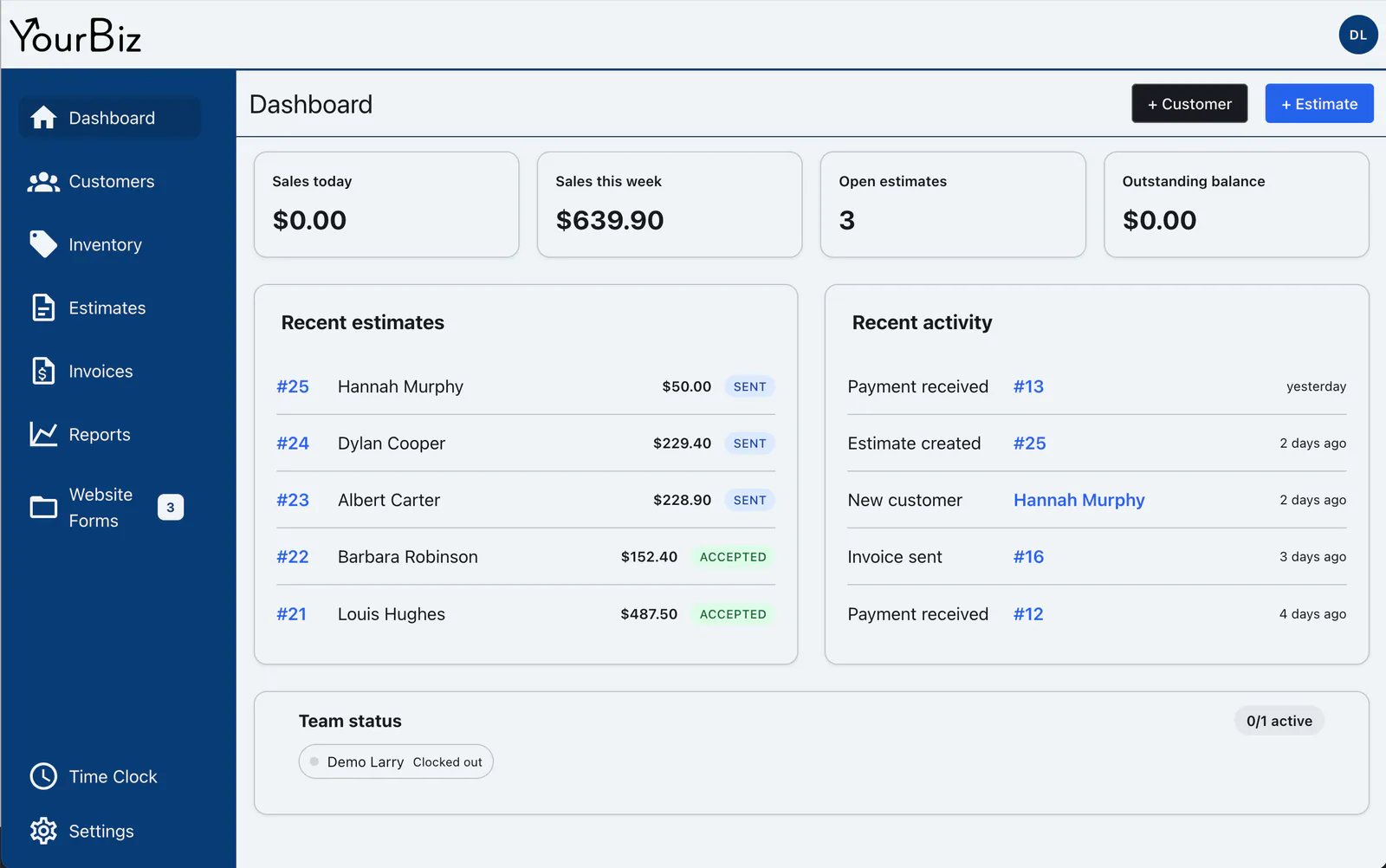Click the 0/1 active team badge
The height and width of the screenshot is (868, 1386).
1279,721
